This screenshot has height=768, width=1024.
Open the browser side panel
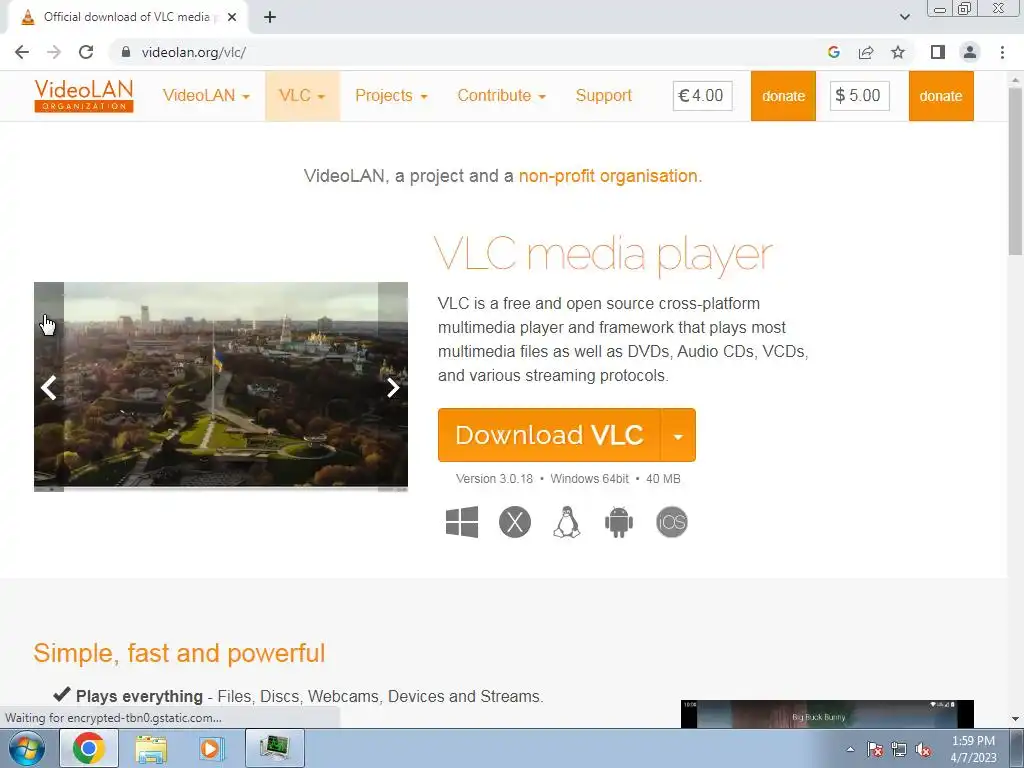[x=938, y=52]
